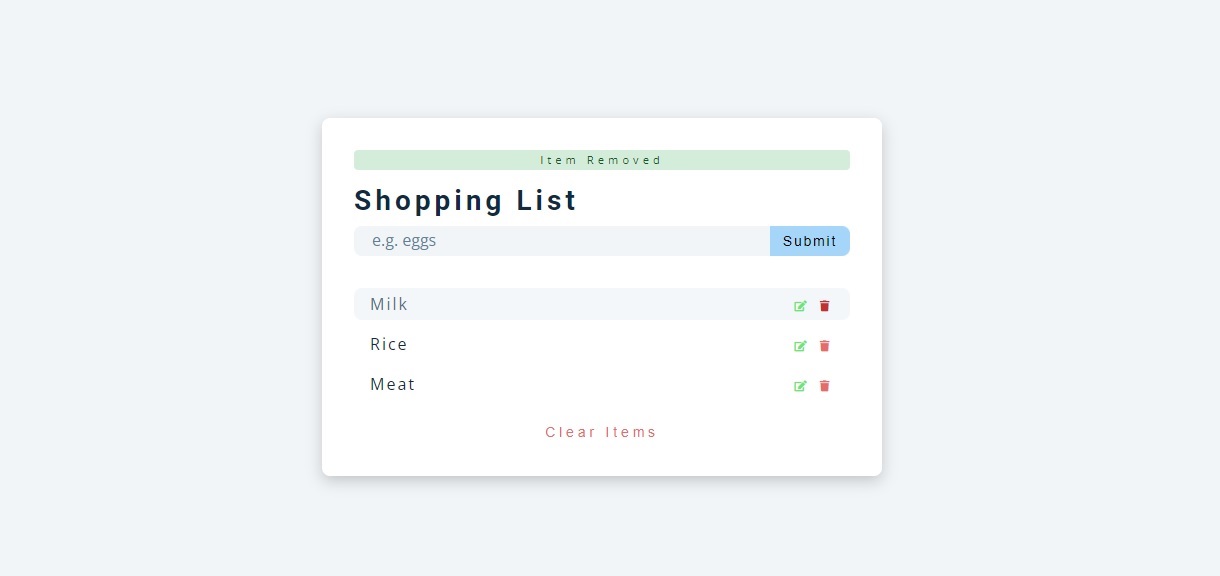Click white card area below Clear Items

[601, 460]
